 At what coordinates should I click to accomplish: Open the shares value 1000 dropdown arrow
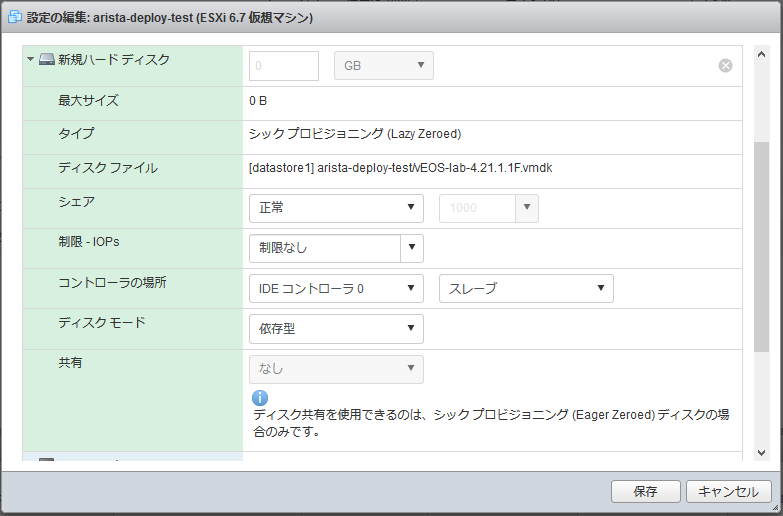(x=527, y=207)
